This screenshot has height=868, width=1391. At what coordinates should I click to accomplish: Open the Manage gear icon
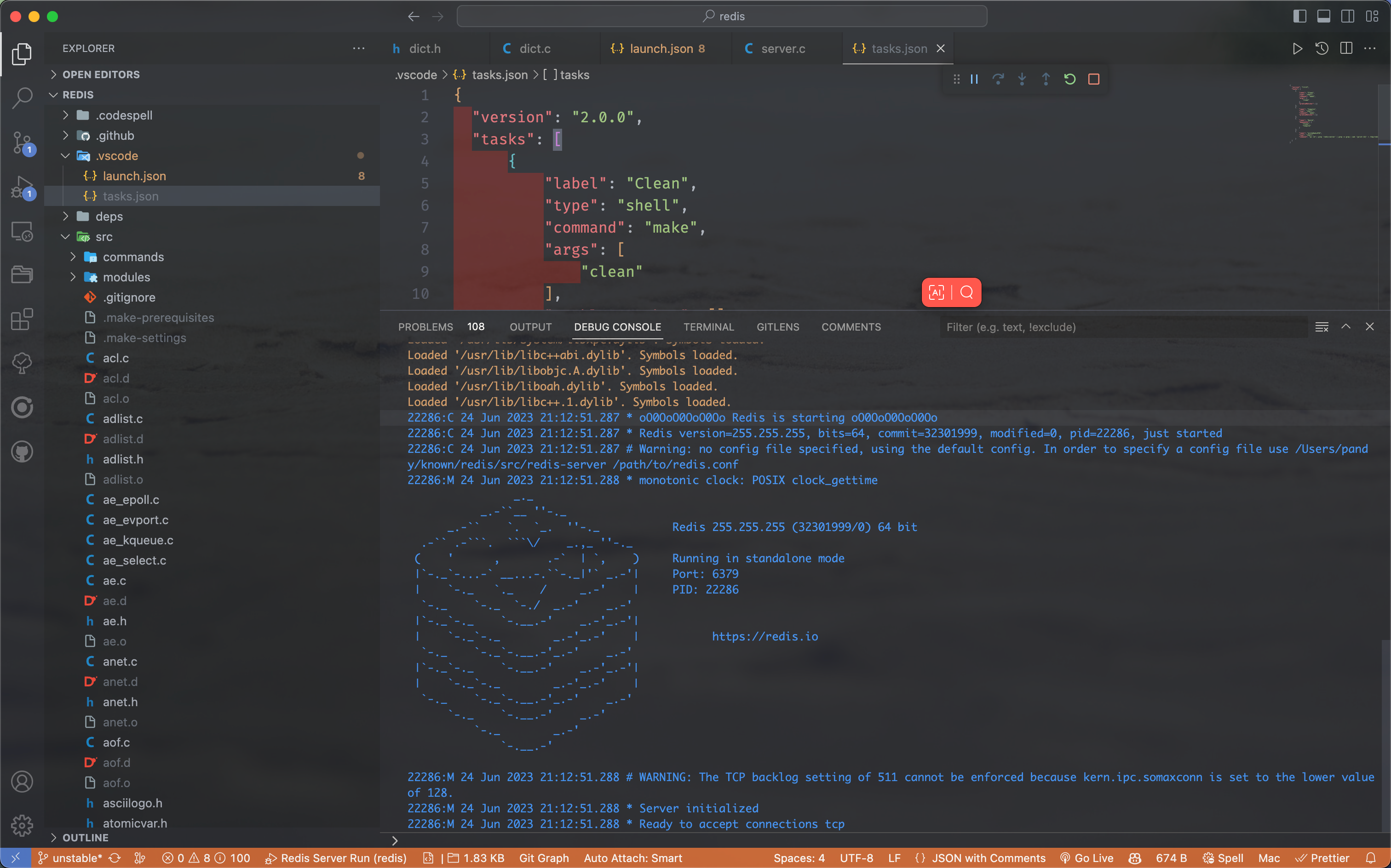click(x=22, y=826)
